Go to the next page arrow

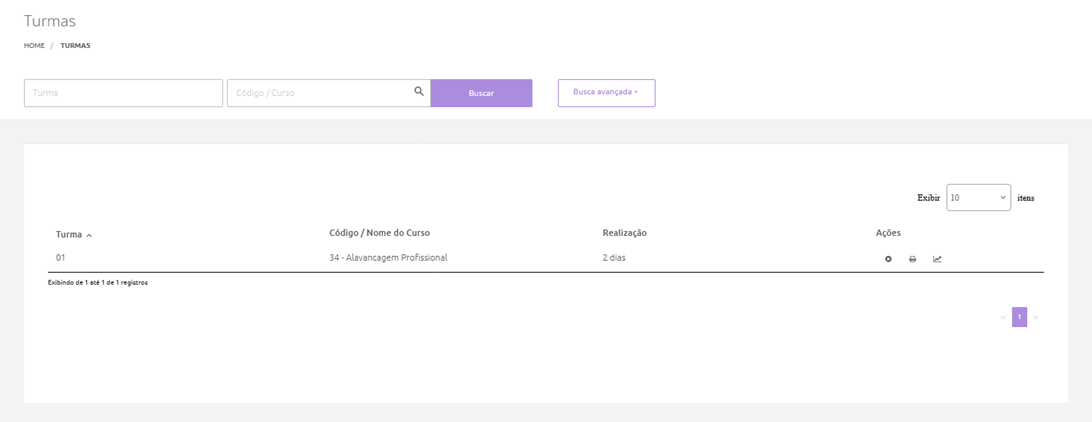click(x=1036, y=318)
